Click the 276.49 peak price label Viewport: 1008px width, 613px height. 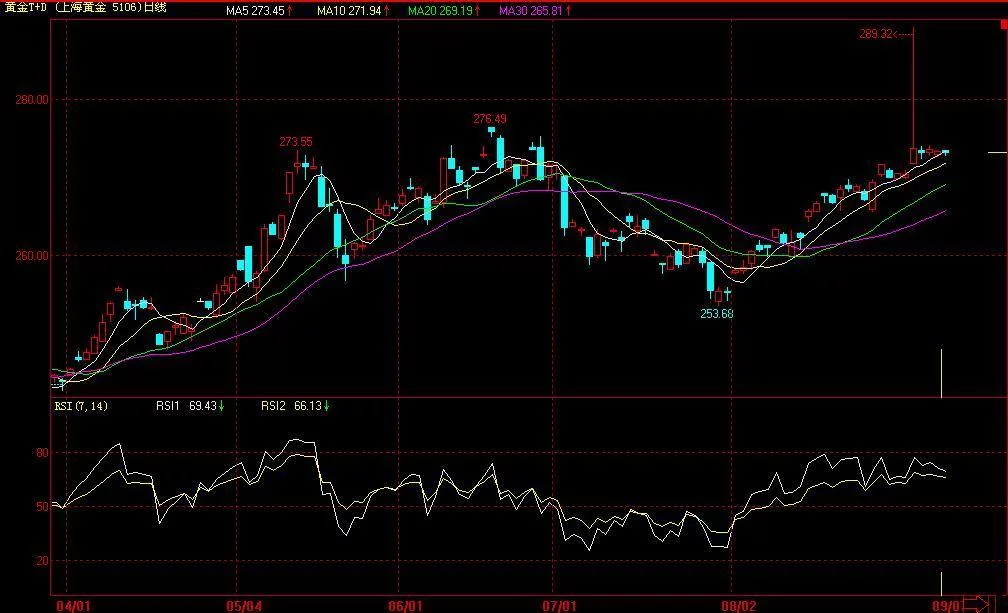(x=490, y=119)
